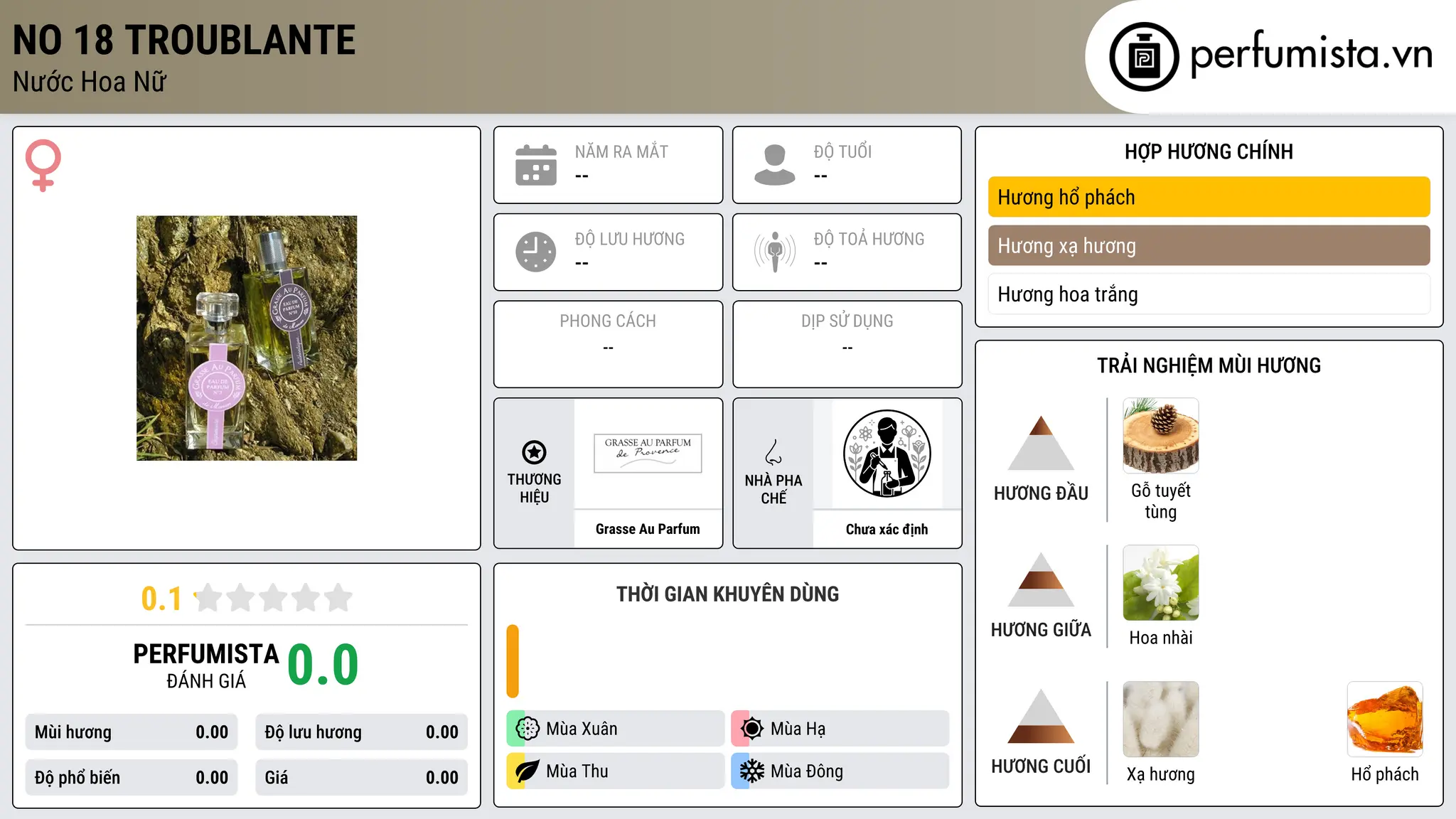Screen dimensions: 1456x819
Task: Click the Giá score row
Action: coord(362,778)
